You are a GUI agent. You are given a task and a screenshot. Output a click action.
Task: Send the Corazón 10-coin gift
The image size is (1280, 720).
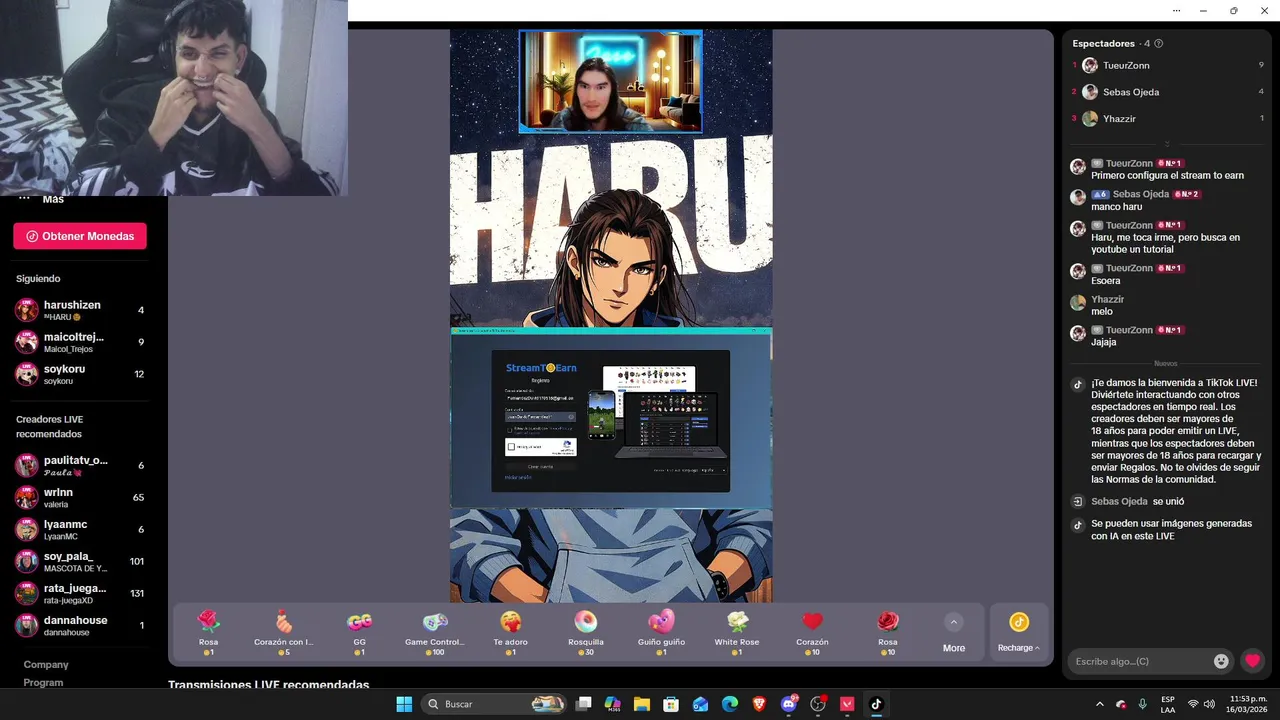click(x=812, y=633)
